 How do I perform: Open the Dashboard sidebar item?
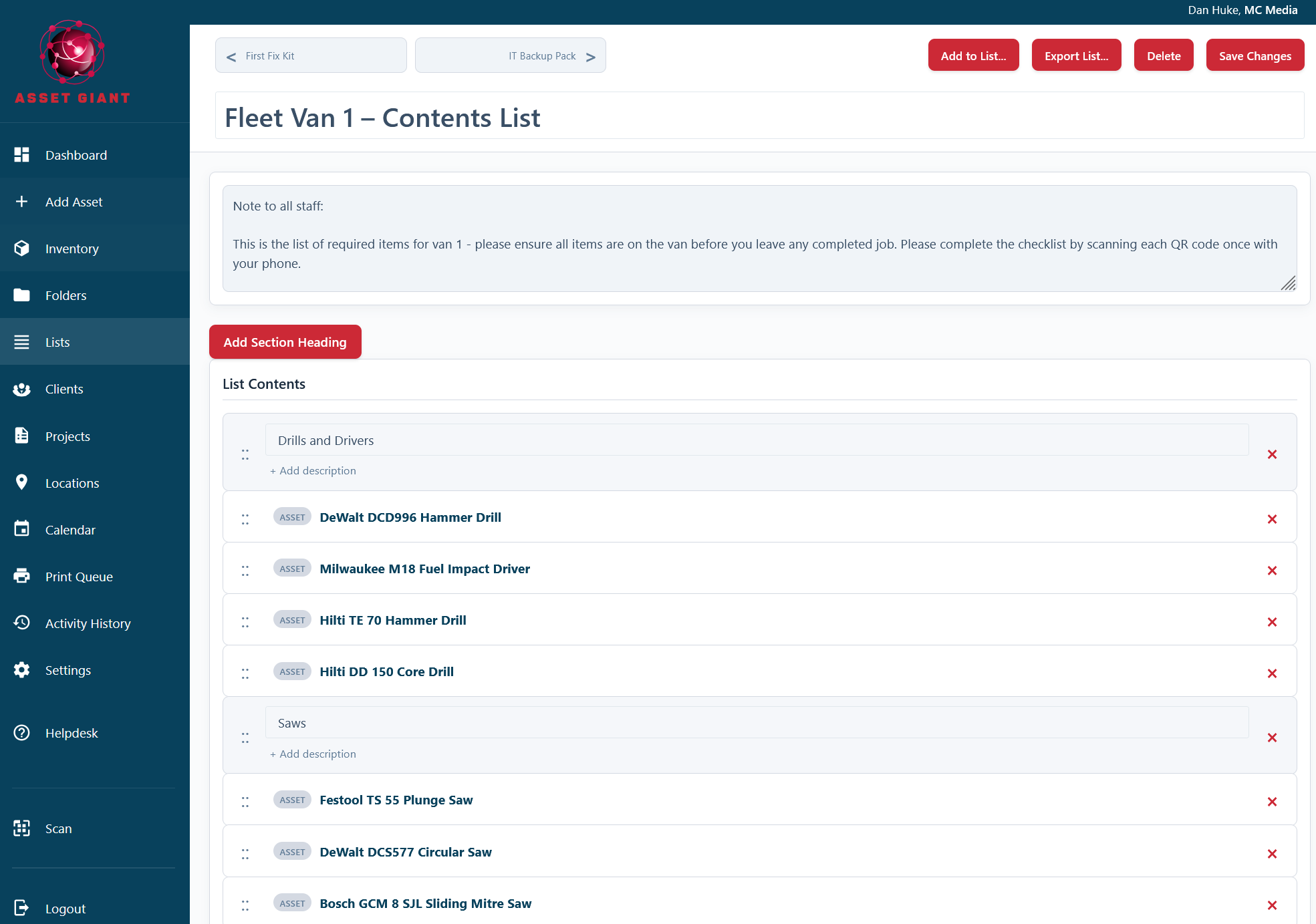[95, 155]
